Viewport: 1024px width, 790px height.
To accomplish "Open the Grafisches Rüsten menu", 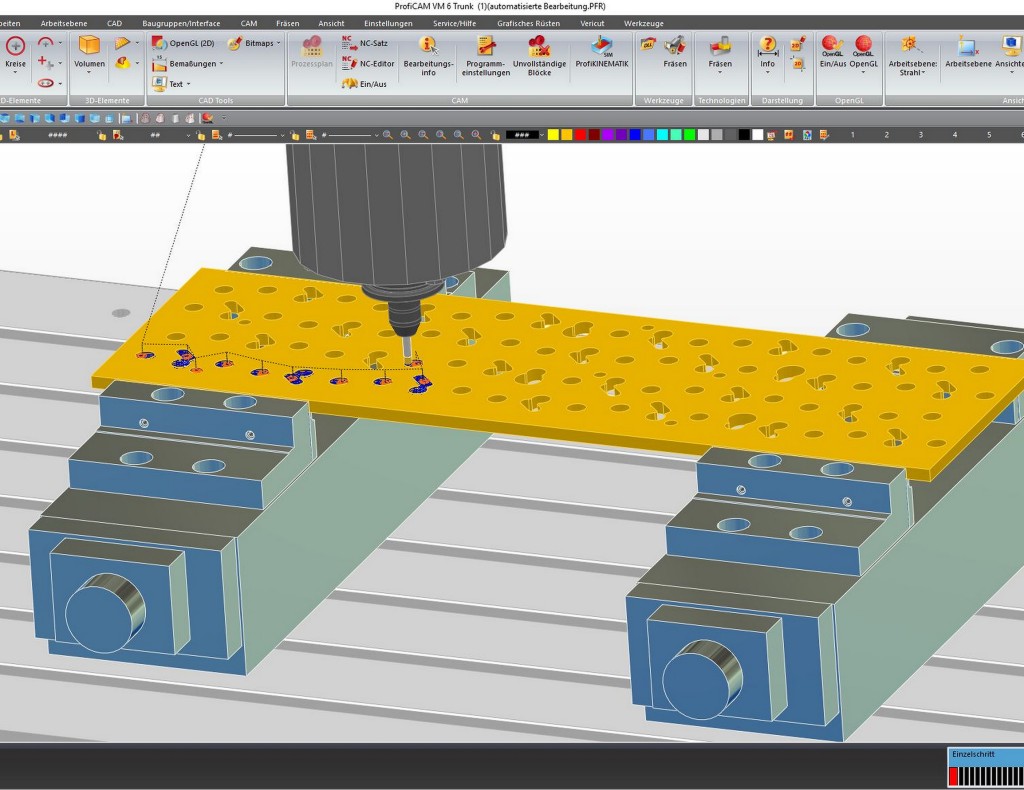I will point(528,23).
